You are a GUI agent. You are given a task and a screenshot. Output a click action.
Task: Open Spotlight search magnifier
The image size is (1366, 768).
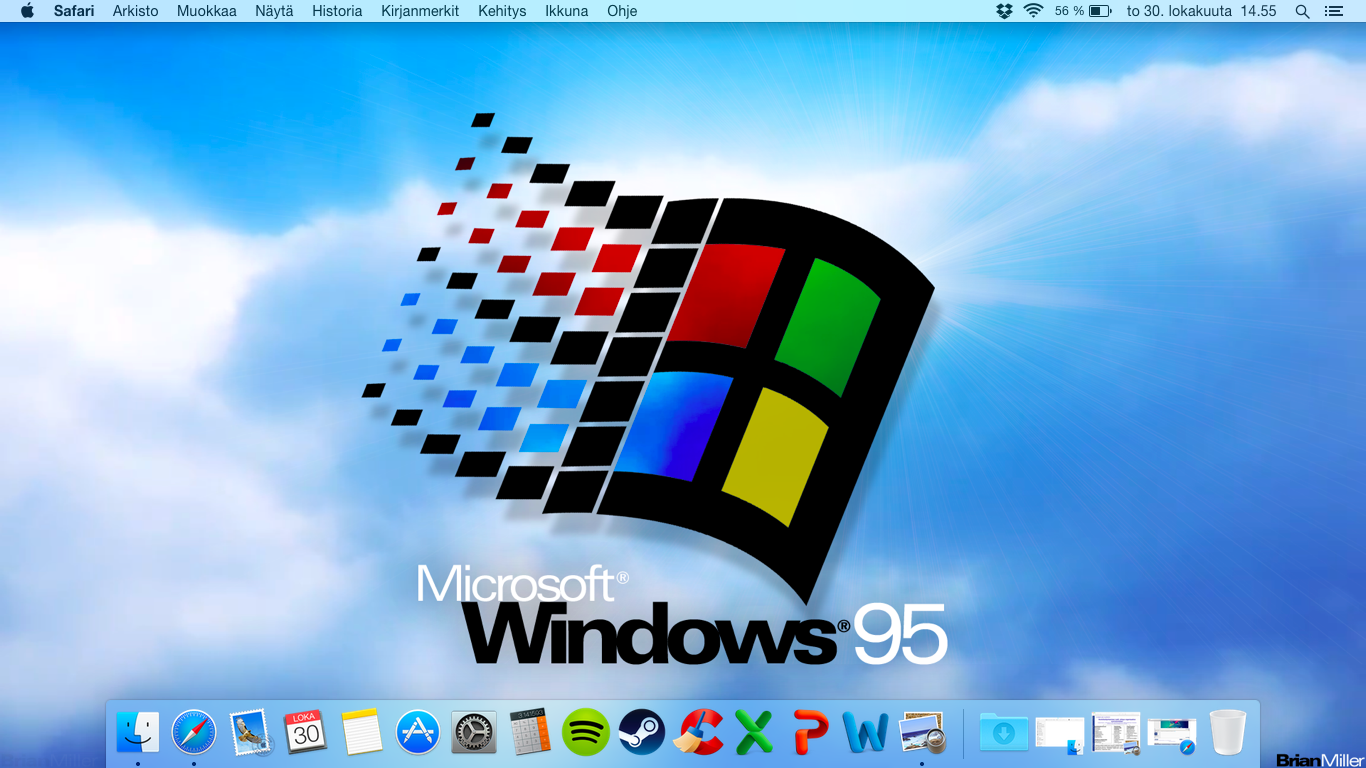click(1302, 11)
